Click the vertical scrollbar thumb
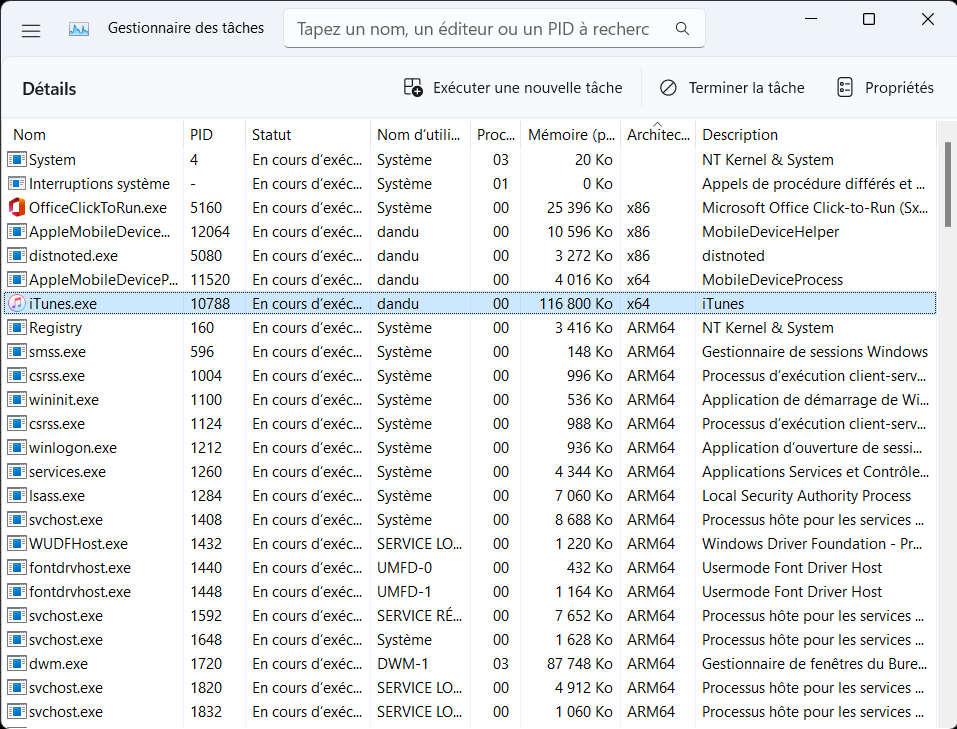This screenshot has height=729, width=957. [947, 184]
